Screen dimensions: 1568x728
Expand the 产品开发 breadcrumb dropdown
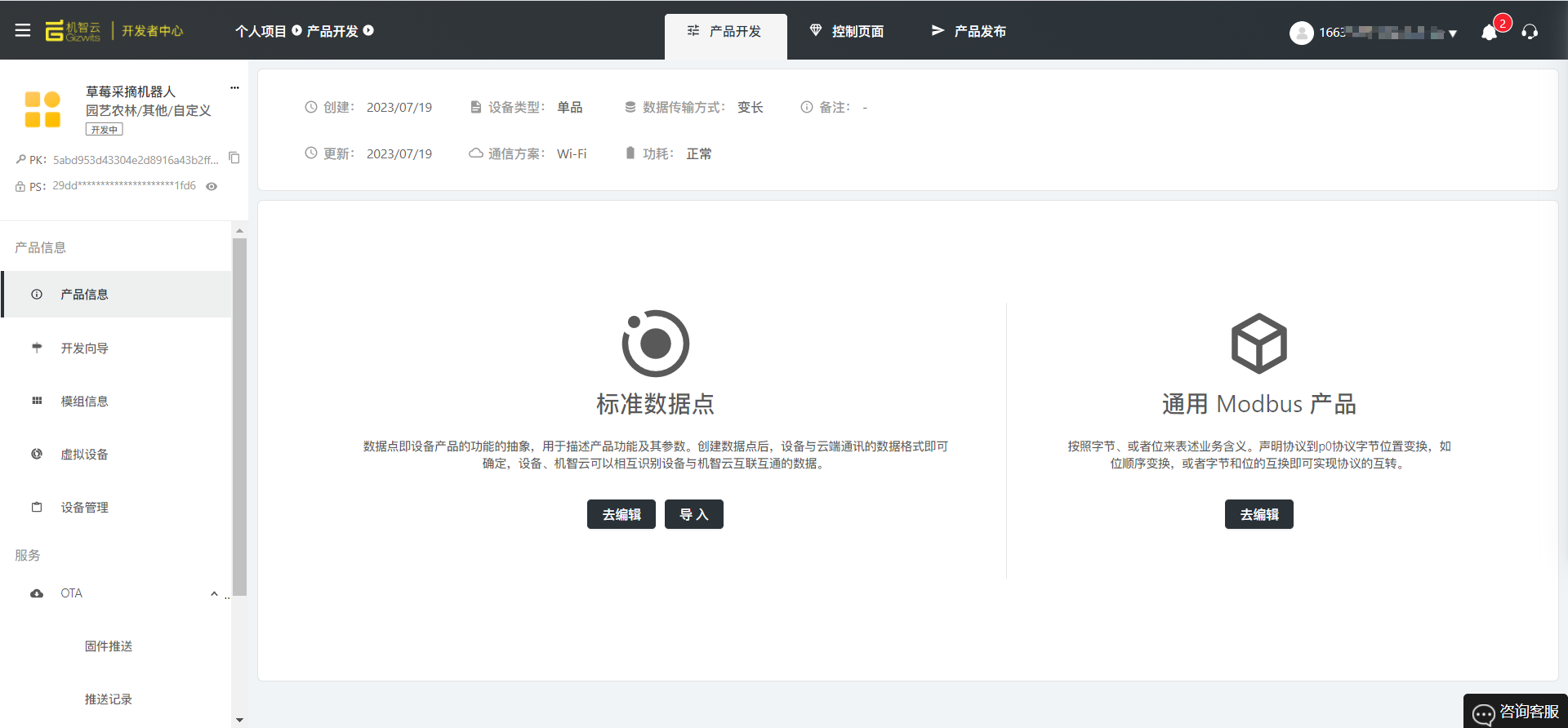(368, 31)
